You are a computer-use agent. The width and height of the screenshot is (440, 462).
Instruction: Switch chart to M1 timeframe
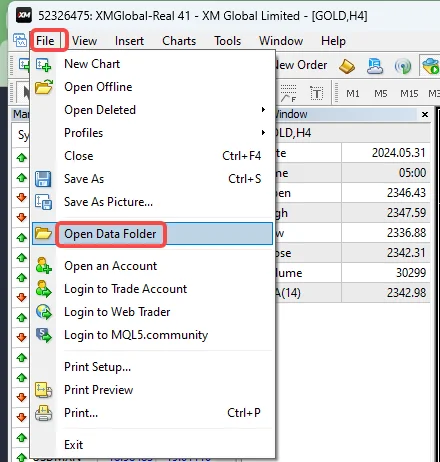coord(353,94)
